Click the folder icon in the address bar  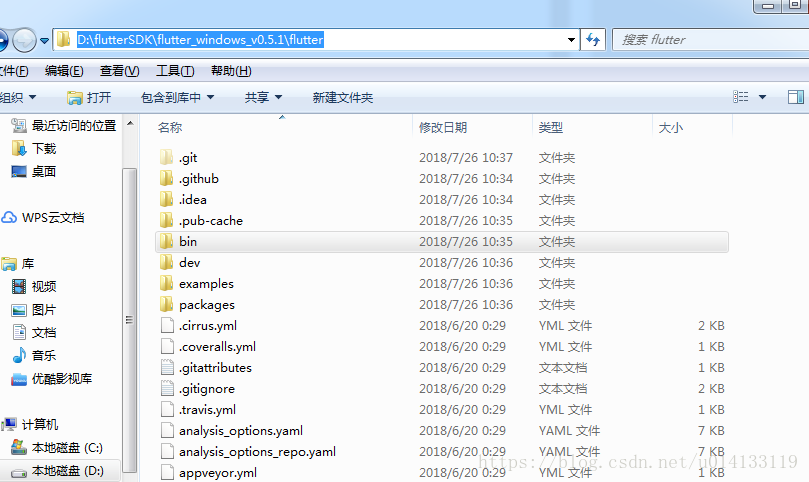63,39
